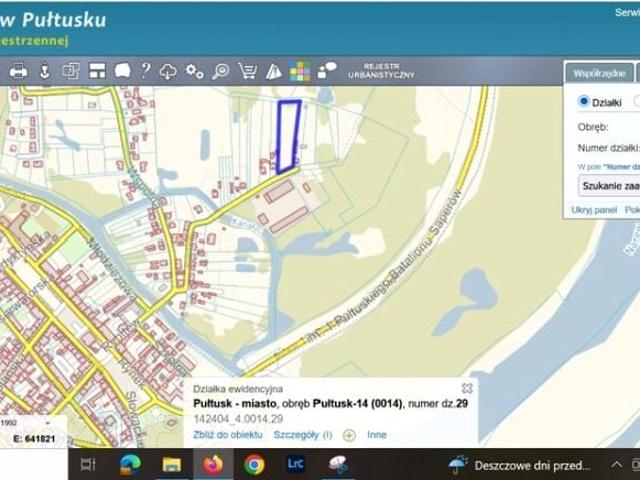640x480 pixels.
Task: Click the Zbliż do obiektu link
Action: tap(227, 435)
